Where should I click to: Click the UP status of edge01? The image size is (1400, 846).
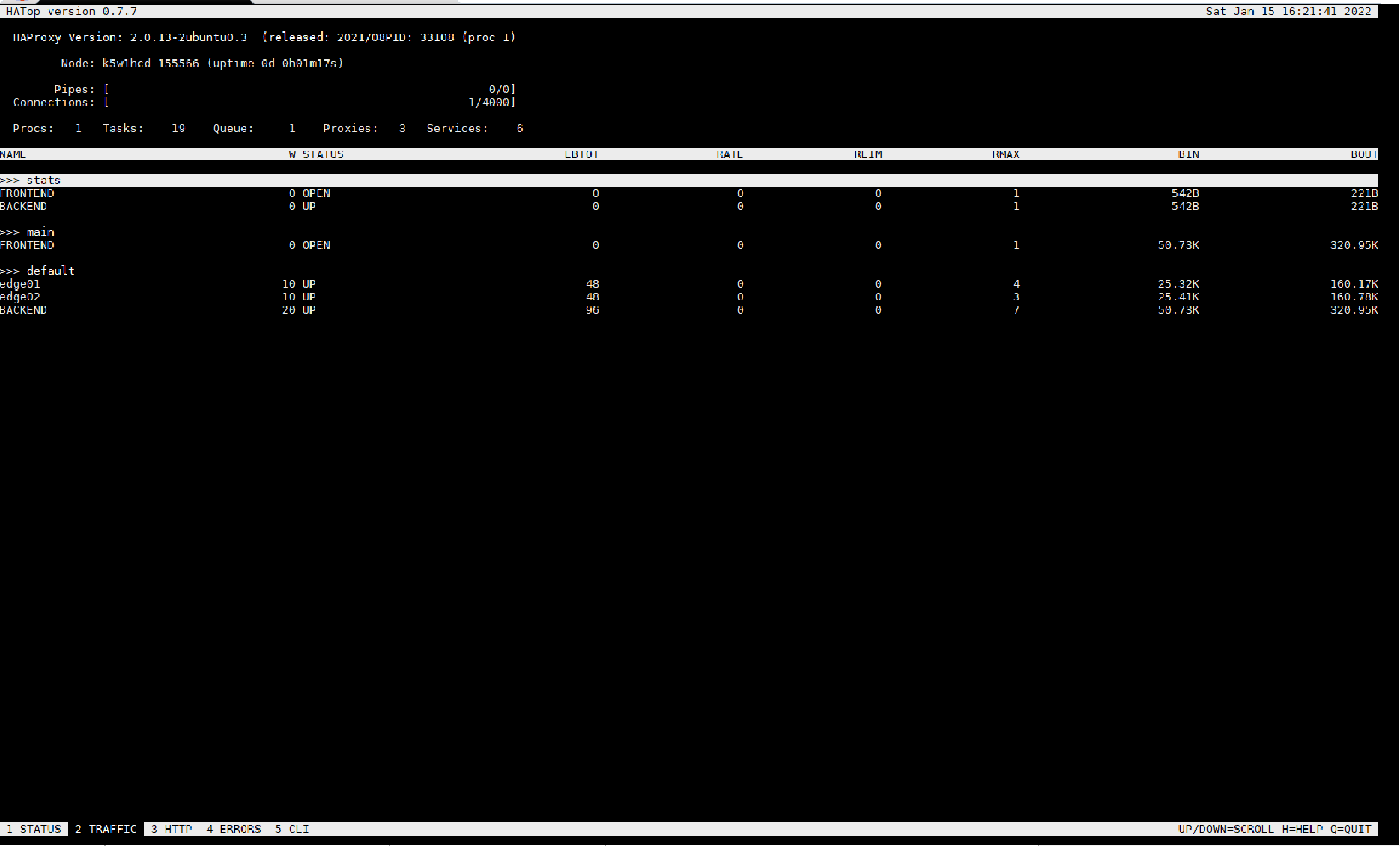click(309, 285)
